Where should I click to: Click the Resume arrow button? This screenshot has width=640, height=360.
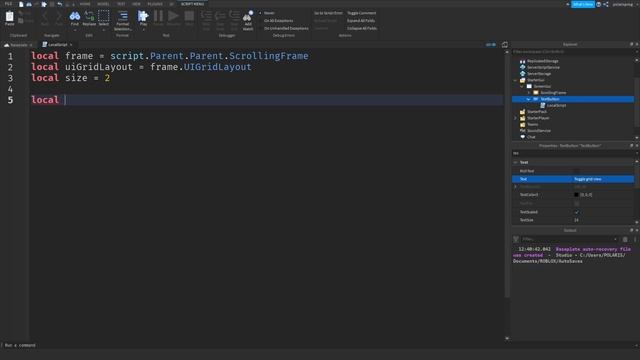[x=173, y=16]
